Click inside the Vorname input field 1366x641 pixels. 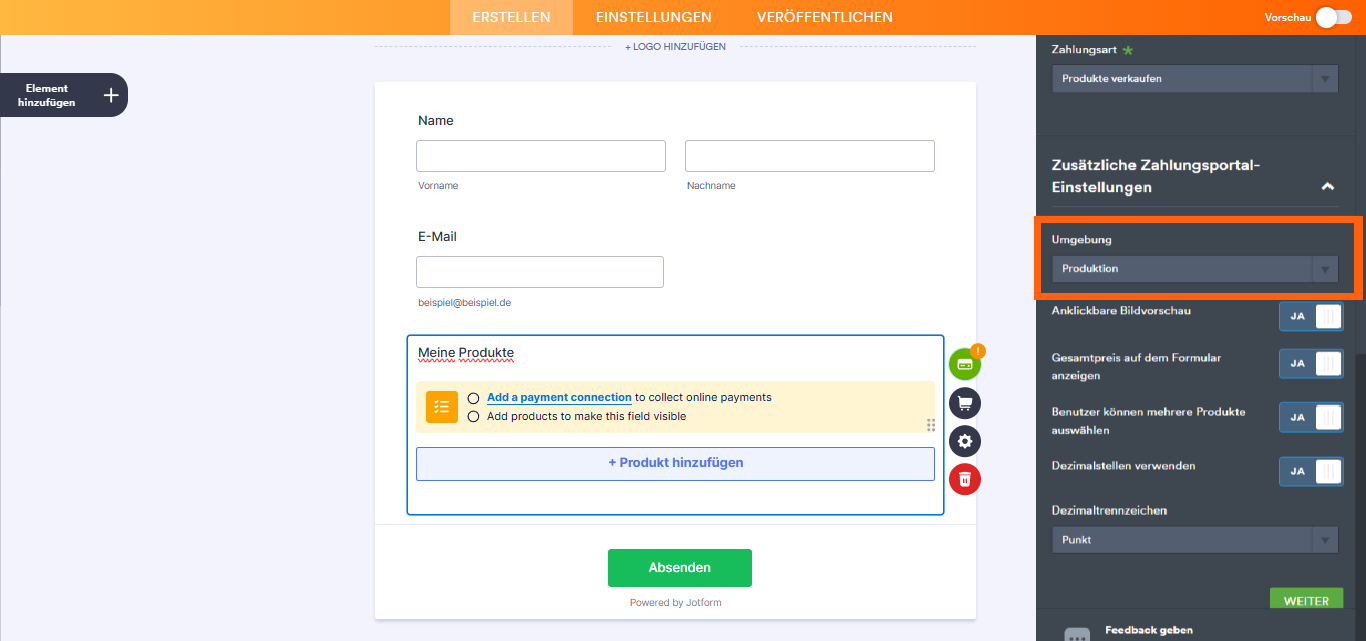pos(540,155)
